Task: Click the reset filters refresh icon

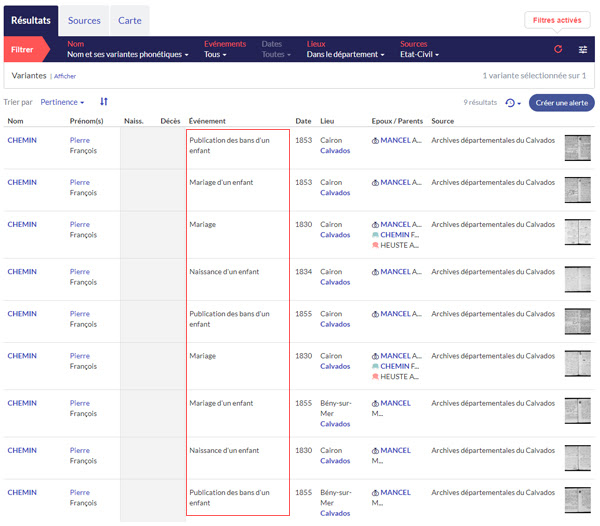Action: click(558, 49)
